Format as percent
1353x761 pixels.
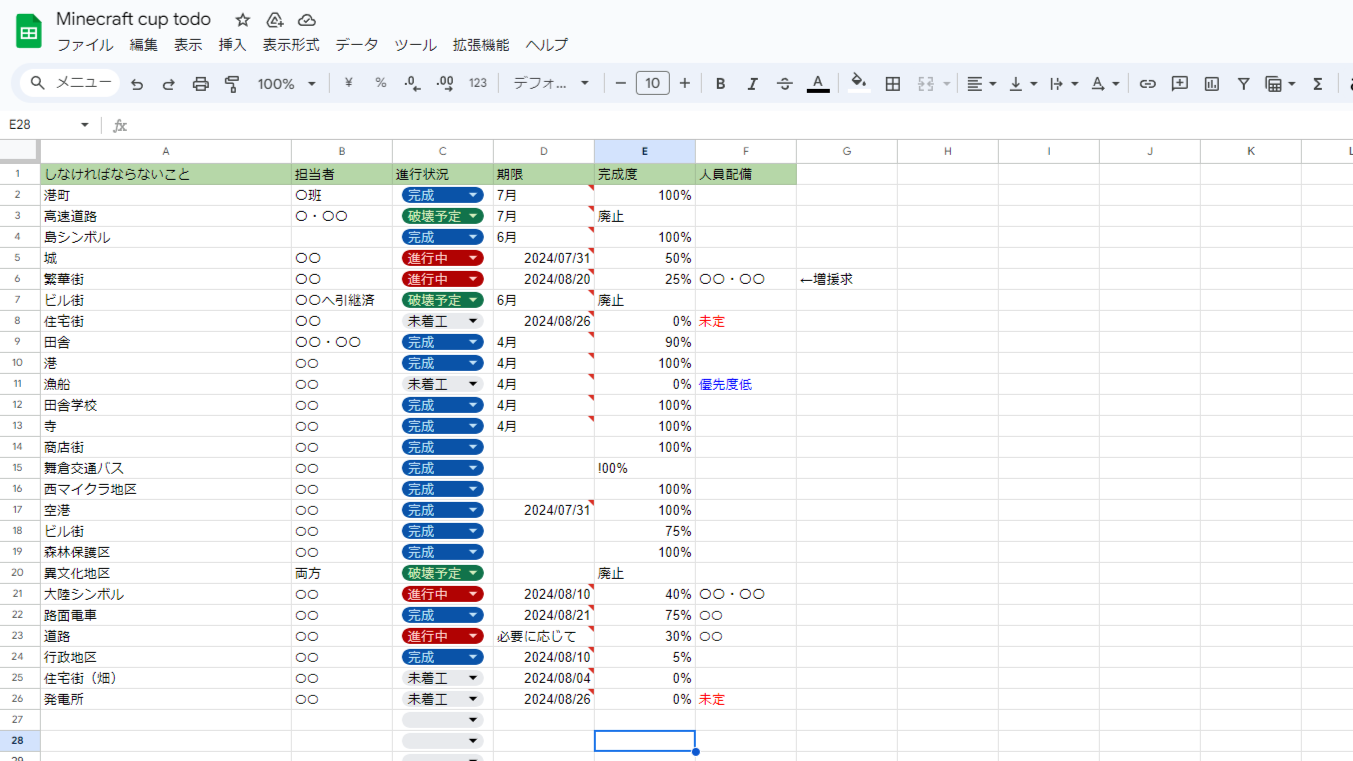[381, 83]
